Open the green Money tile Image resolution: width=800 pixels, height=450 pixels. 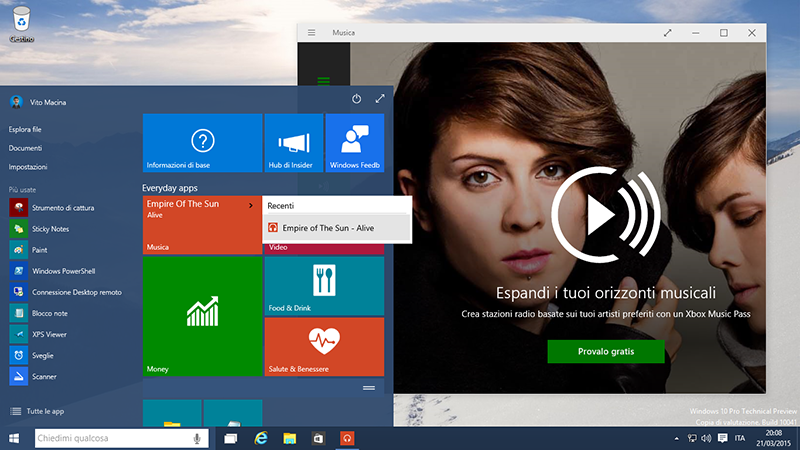point(203,316)
